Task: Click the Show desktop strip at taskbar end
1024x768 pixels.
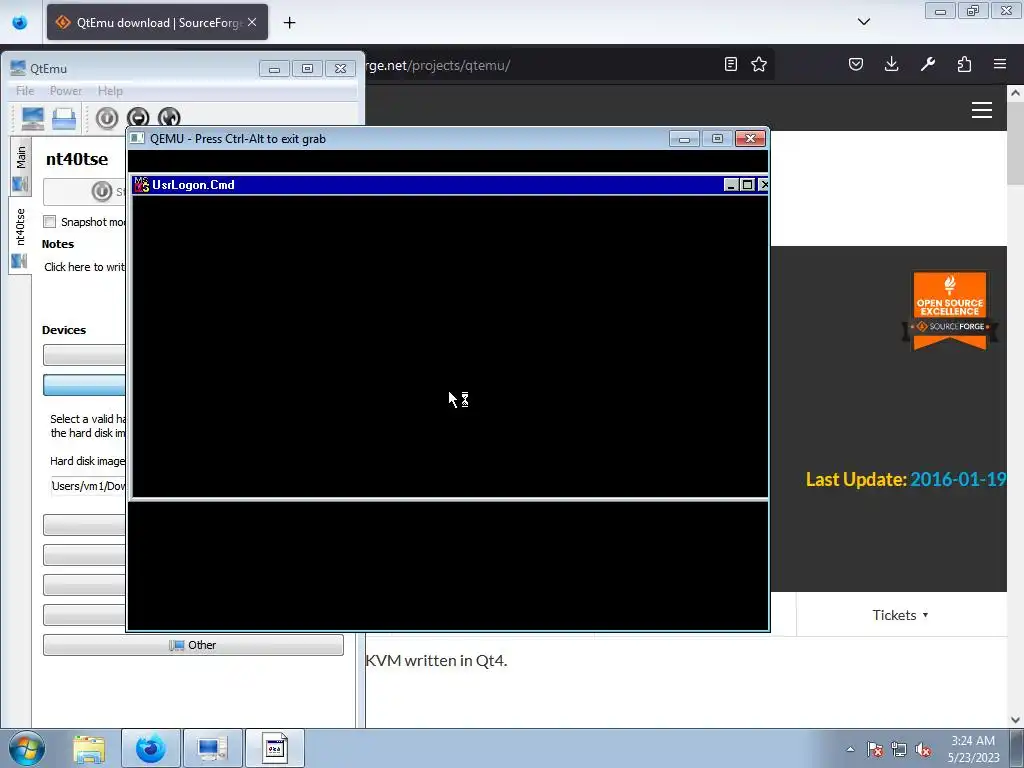Action: click(x=1017, y=748)
